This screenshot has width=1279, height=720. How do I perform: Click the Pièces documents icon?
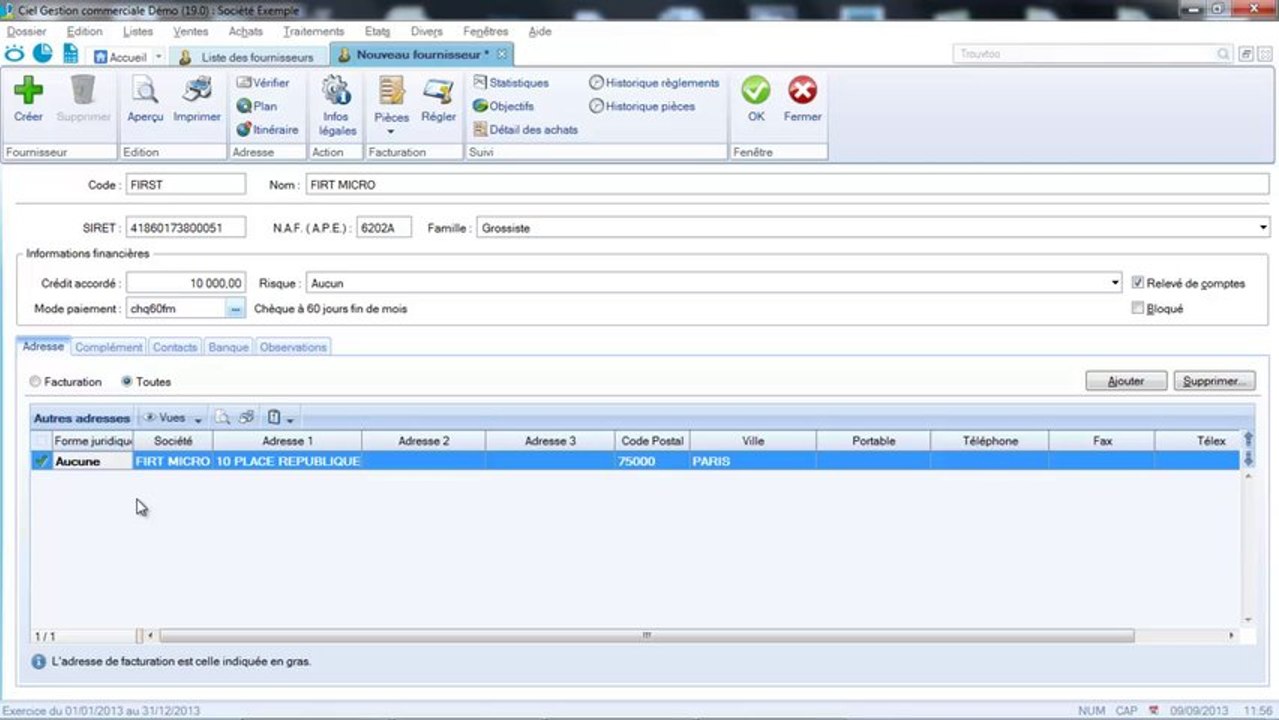coord(391,92)
